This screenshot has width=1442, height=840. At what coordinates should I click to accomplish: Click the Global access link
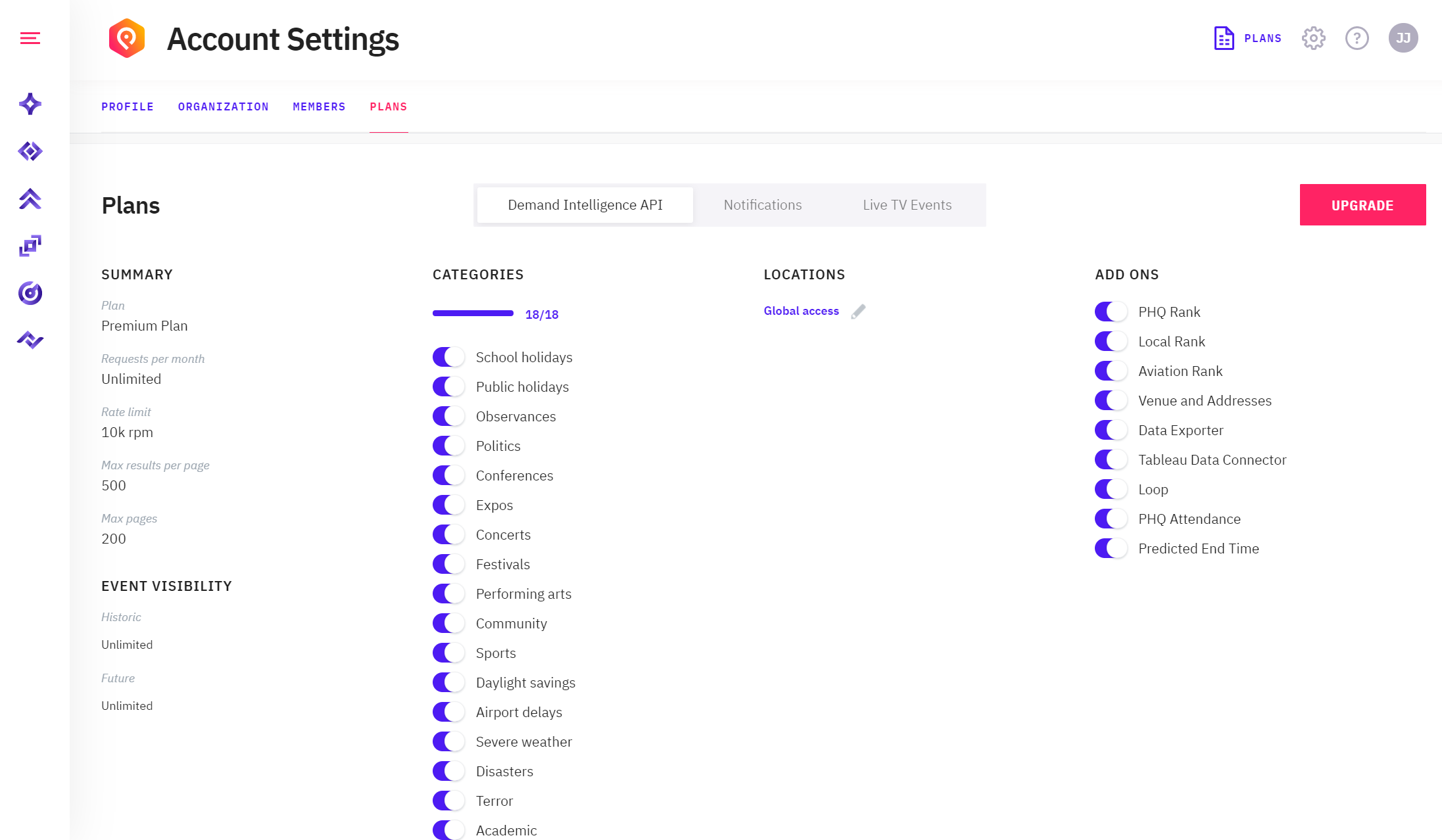point(801,311)
